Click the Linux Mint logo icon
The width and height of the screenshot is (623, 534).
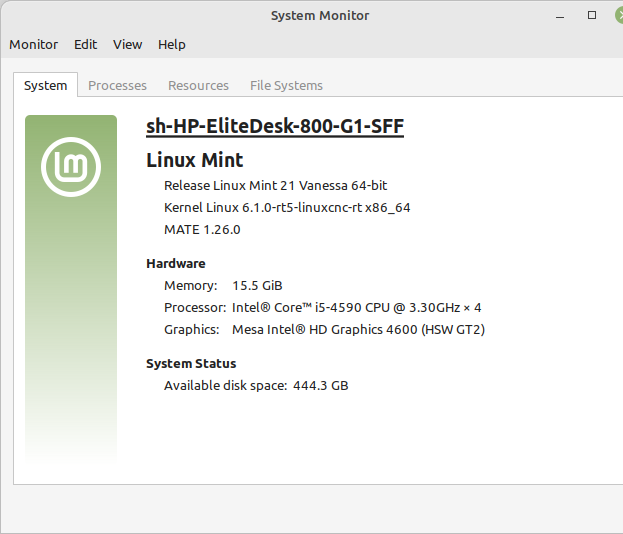(71, 167)
